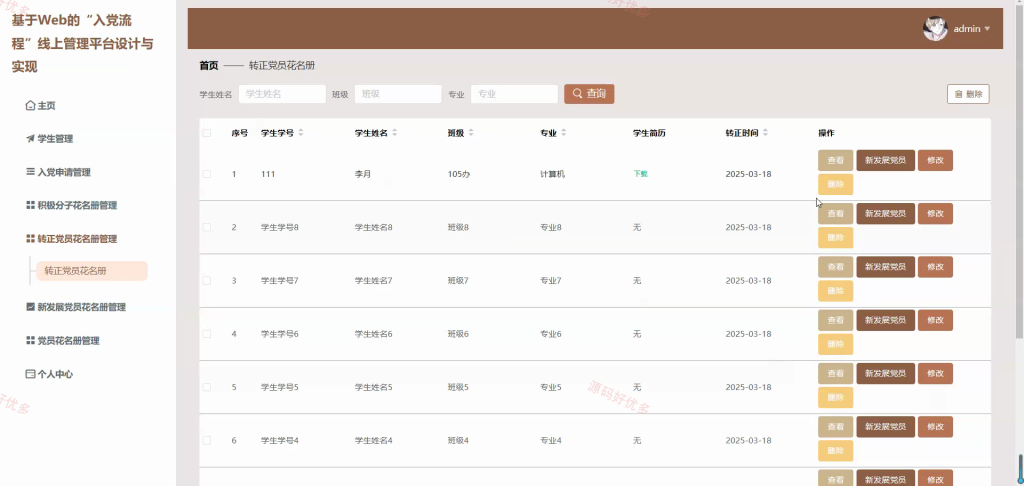This screenshot has height=486, width=1024.
Task: Click 修改 for row 李月
Action: pyautogui.click(x=935, y=160)
